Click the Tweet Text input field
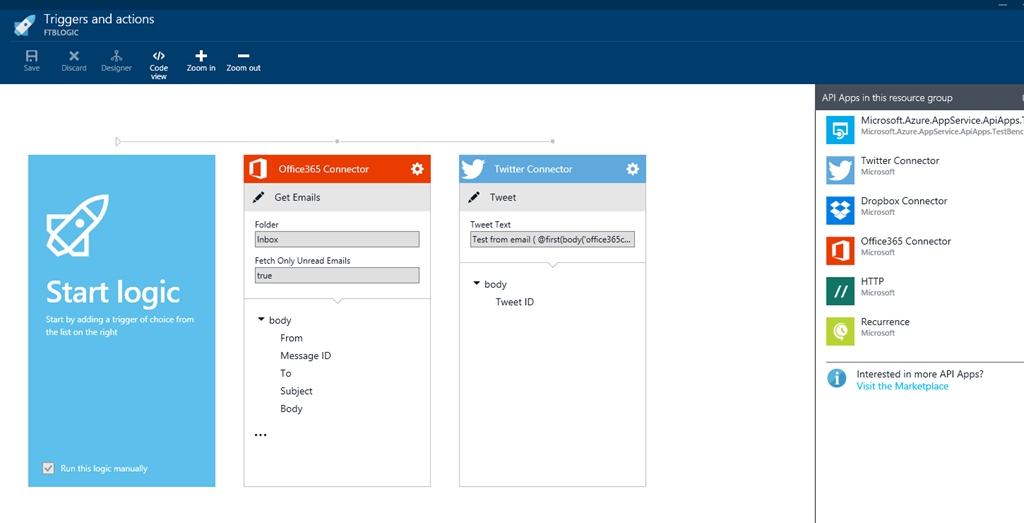The height and width of the screenshot is (523, 1024). (x=552, y=240)
